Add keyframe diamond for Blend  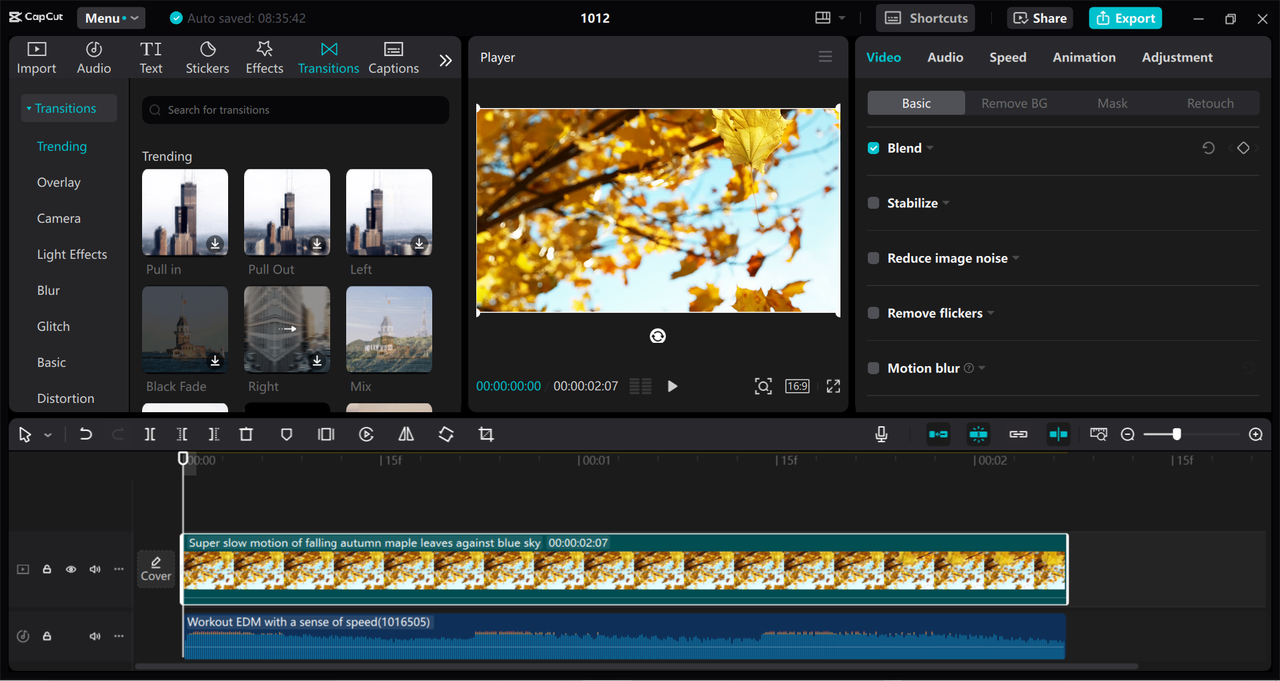[1243, 148]
